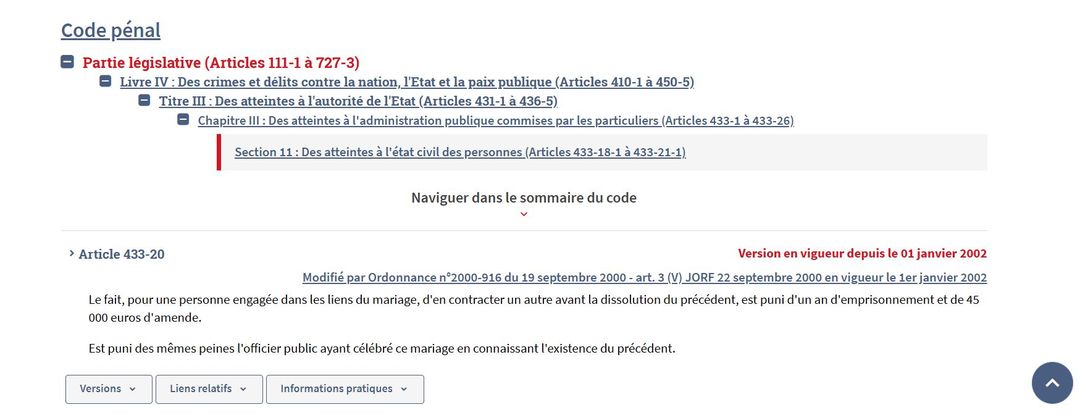The height and width of the screenshot is (415, 1080).
Task: Collapse the Partie législative tree node
Action: (x=67, y=62)
